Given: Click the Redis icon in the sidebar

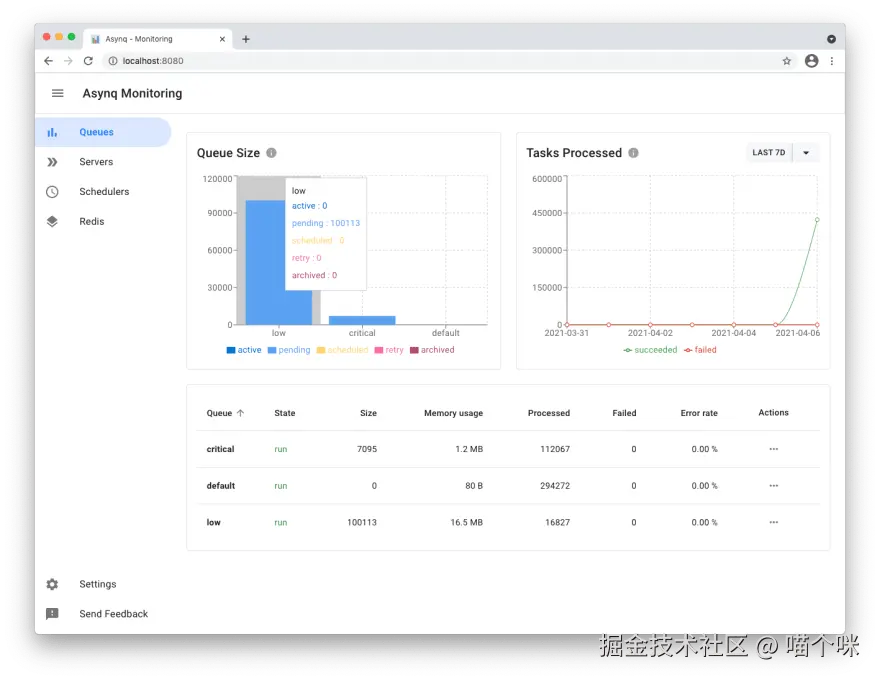Looking at the screenshot, I should 52,221.
